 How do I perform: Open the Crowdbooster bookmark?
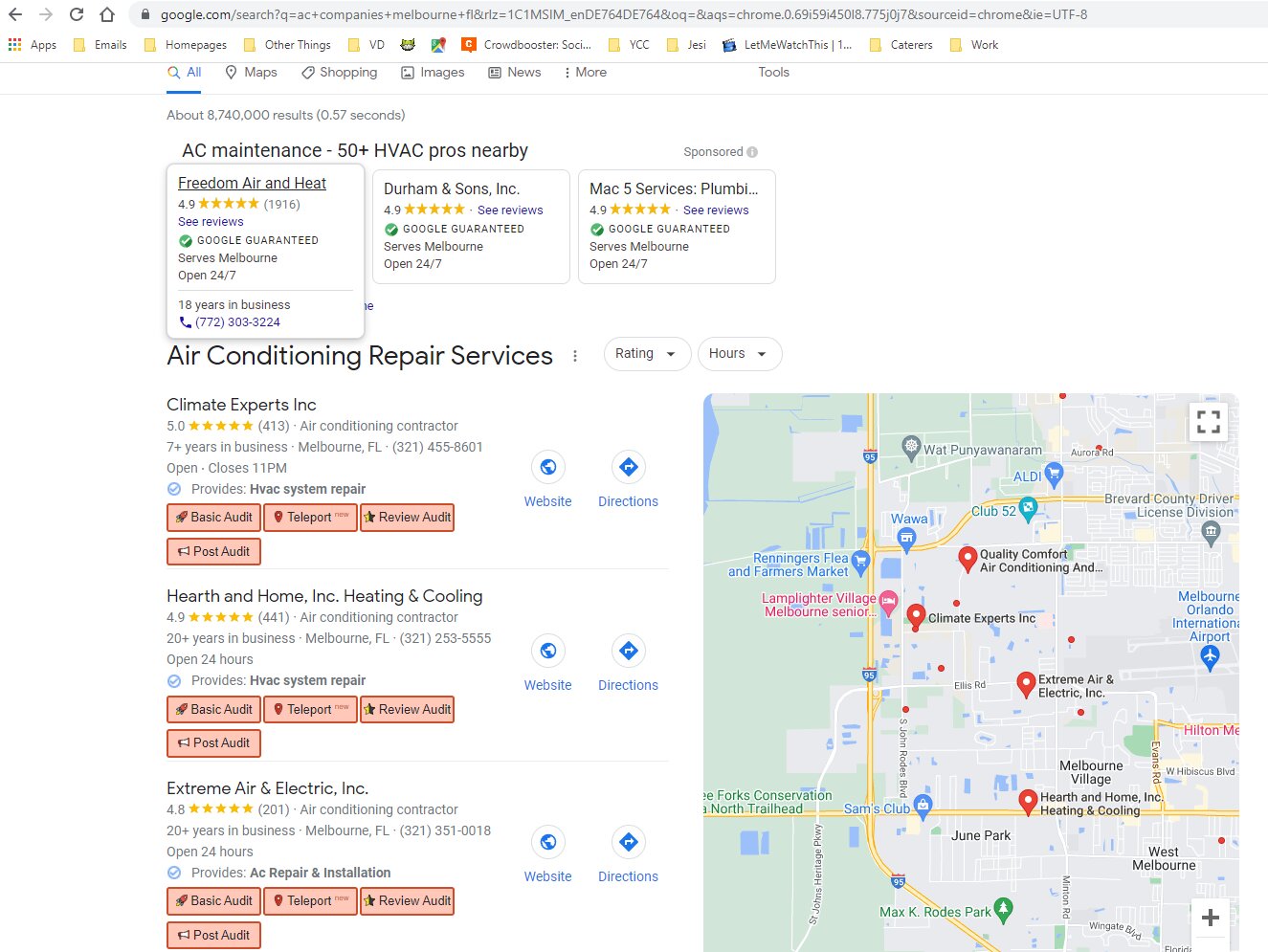(526, 45)
